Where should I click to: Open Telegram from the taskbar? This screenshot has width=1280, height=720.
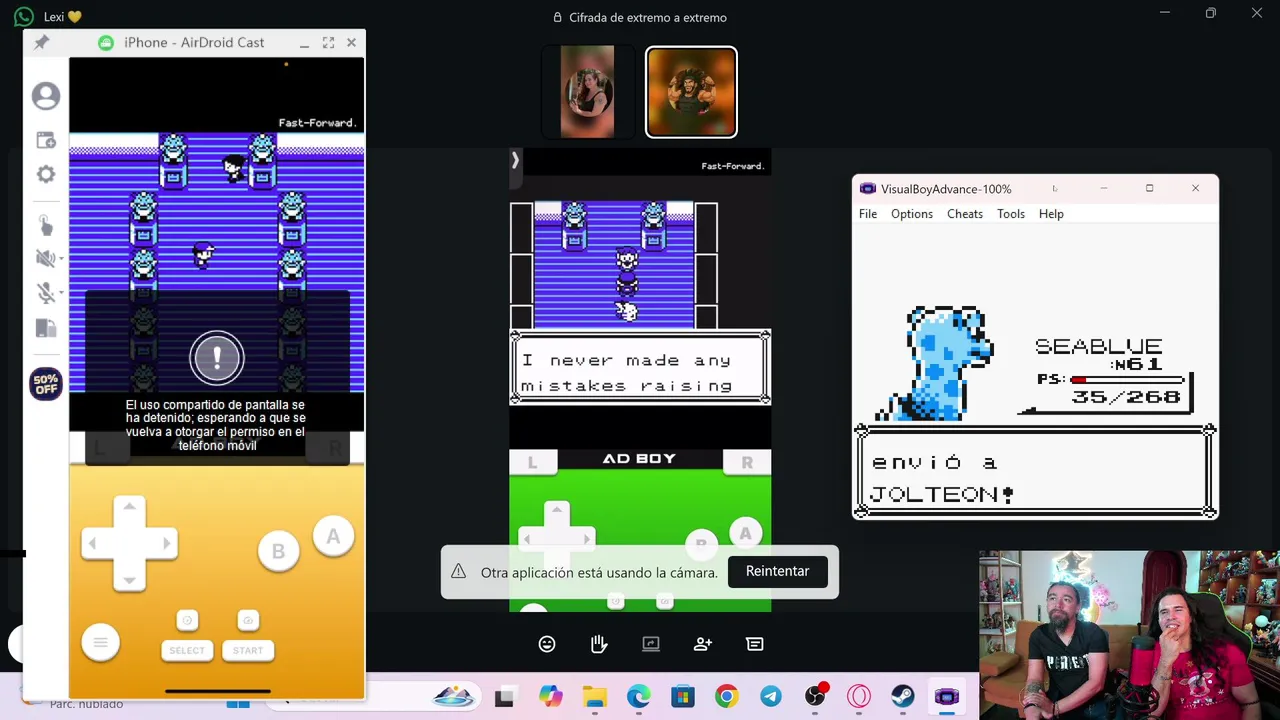click(771, 697)
